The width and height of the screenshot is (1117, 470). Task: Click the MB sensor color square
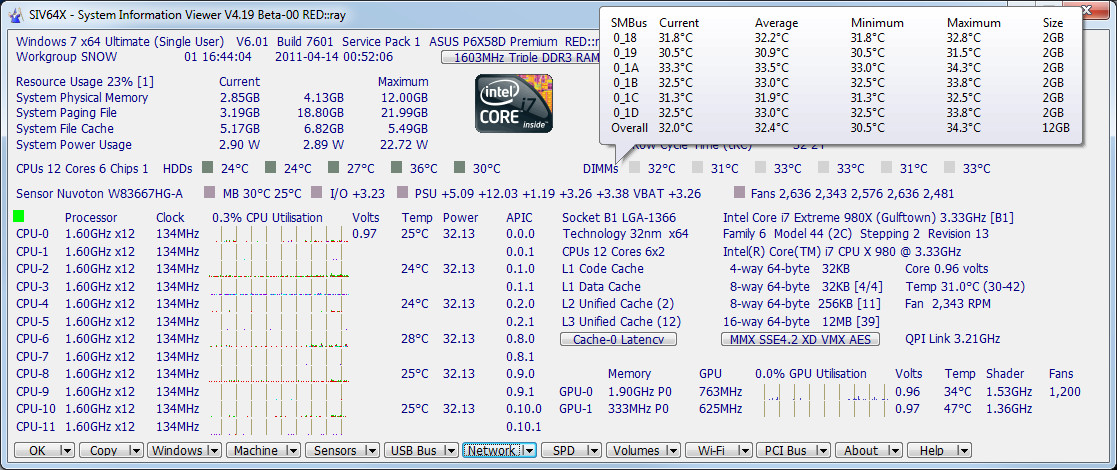[209, 193]
